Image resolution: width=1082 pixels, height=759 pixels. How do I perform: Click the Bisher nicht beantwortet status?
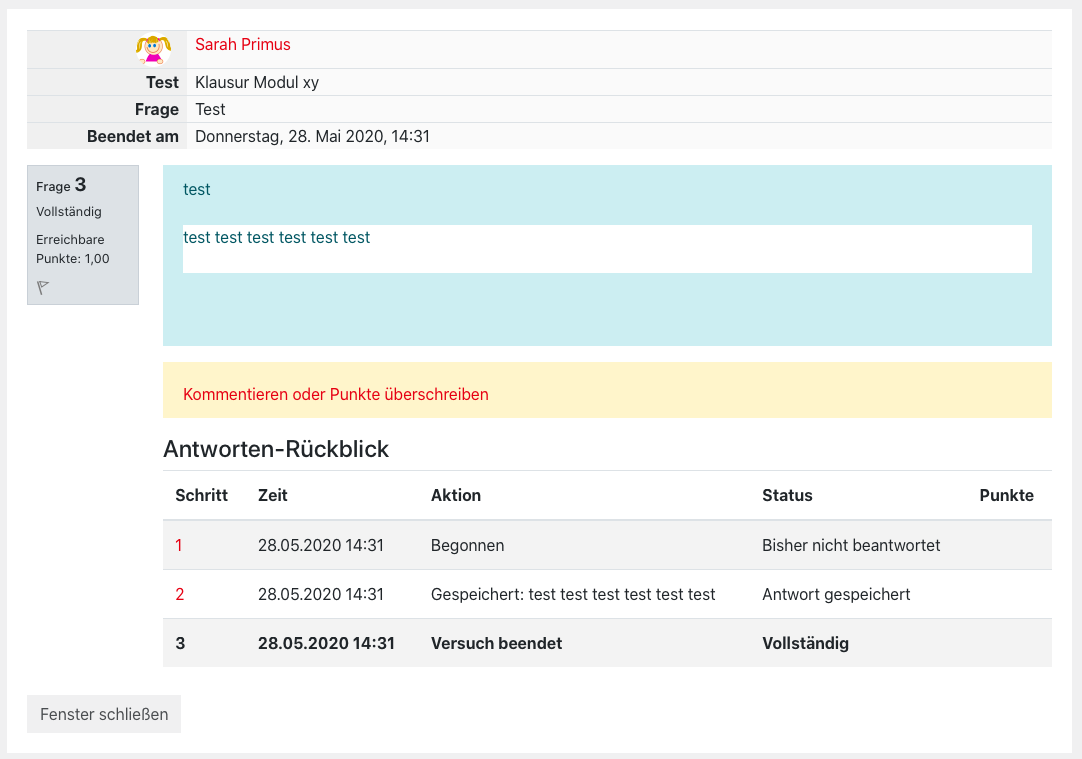850,545
